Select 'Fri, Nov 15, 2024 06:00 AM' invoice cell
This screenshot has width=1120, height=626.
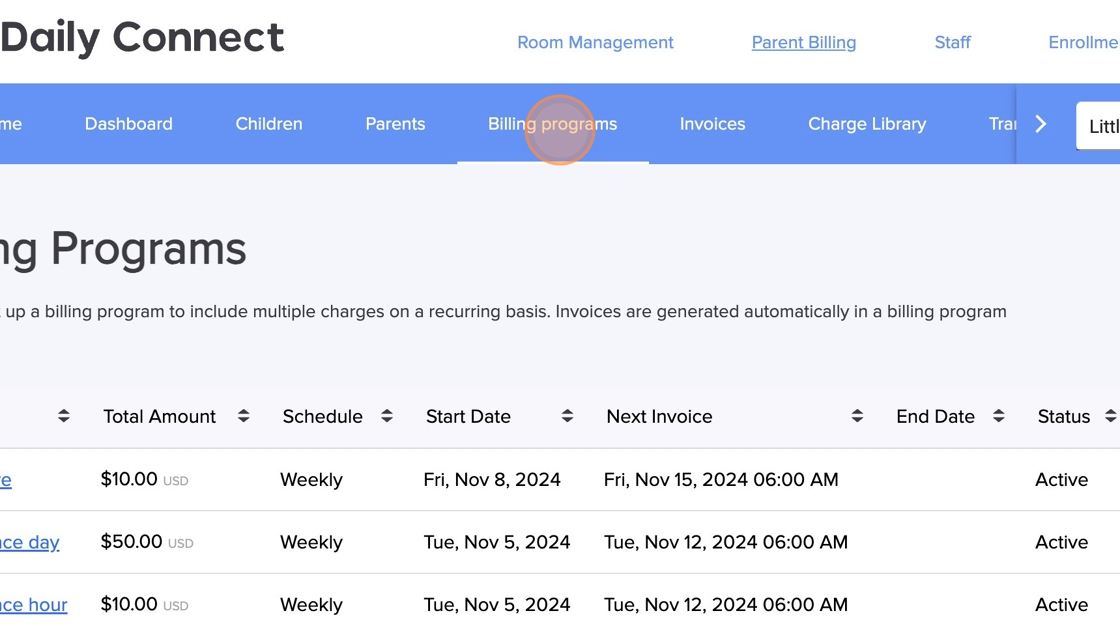coord(721,480)
